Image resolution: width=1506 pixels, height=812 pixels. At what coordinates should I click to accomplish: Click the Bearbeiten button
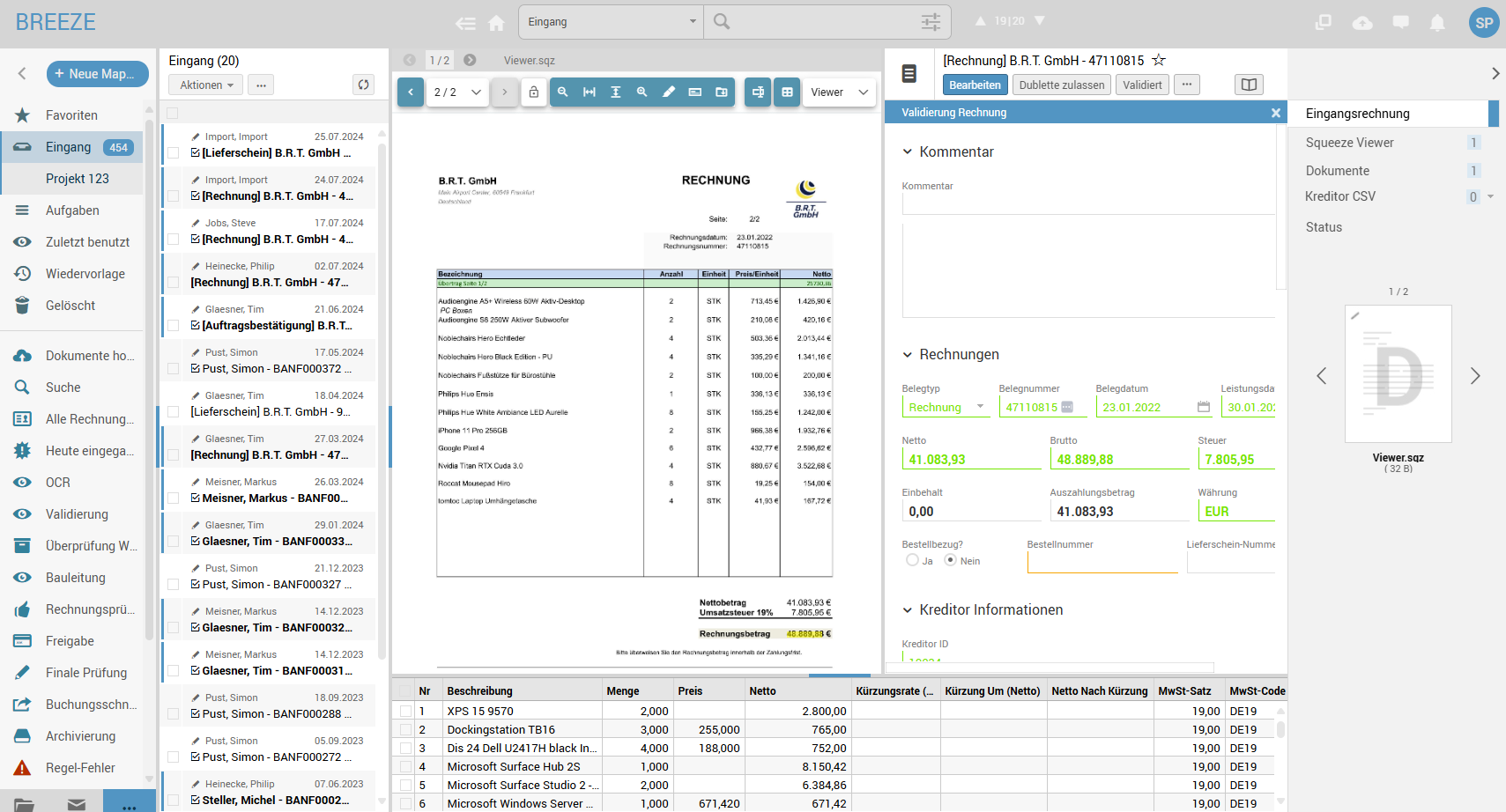975,85
